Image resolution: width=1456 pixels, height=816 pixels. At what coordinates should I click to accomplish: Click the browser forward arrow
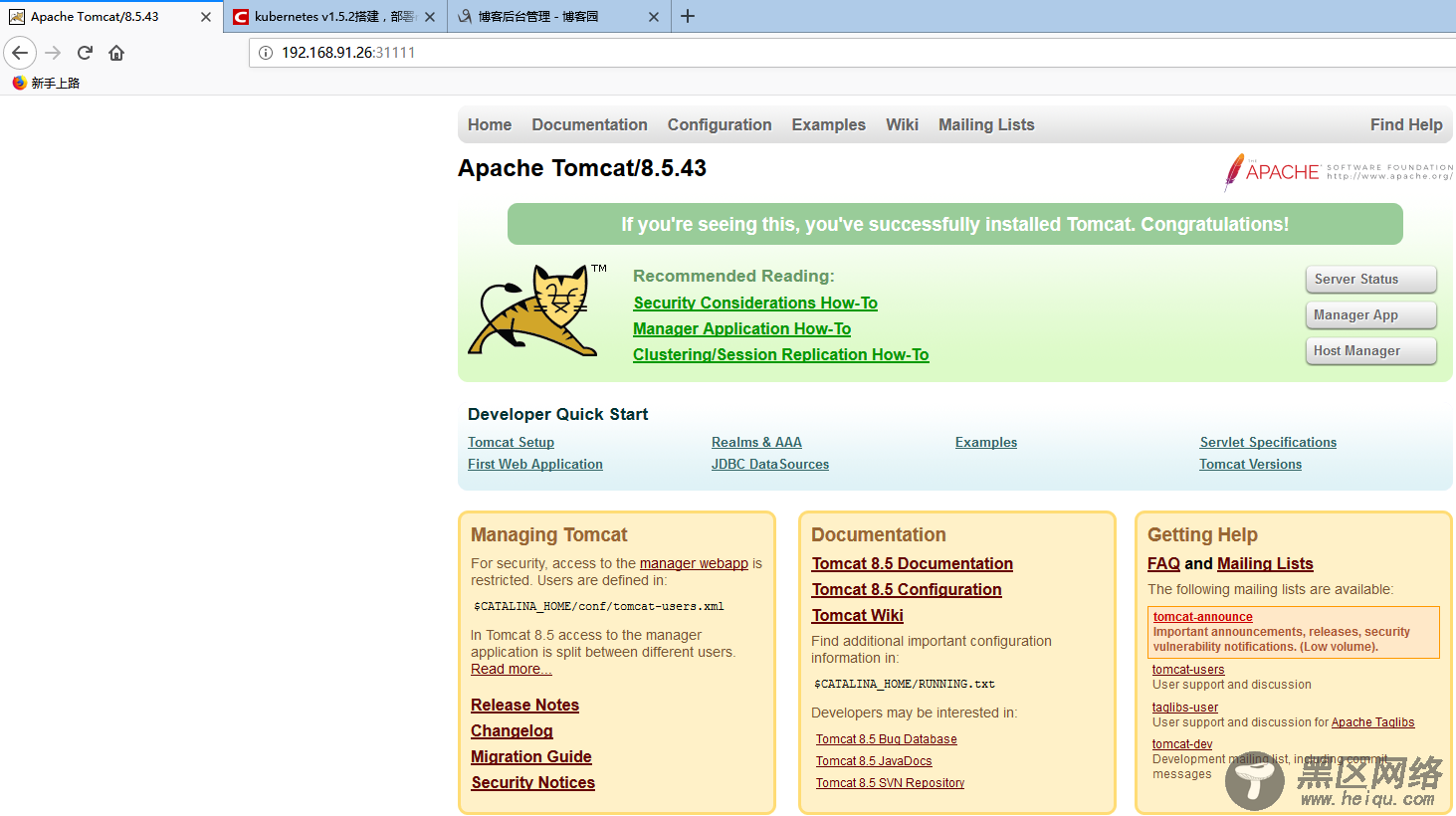pyautogui.click(x=54, y=53)
